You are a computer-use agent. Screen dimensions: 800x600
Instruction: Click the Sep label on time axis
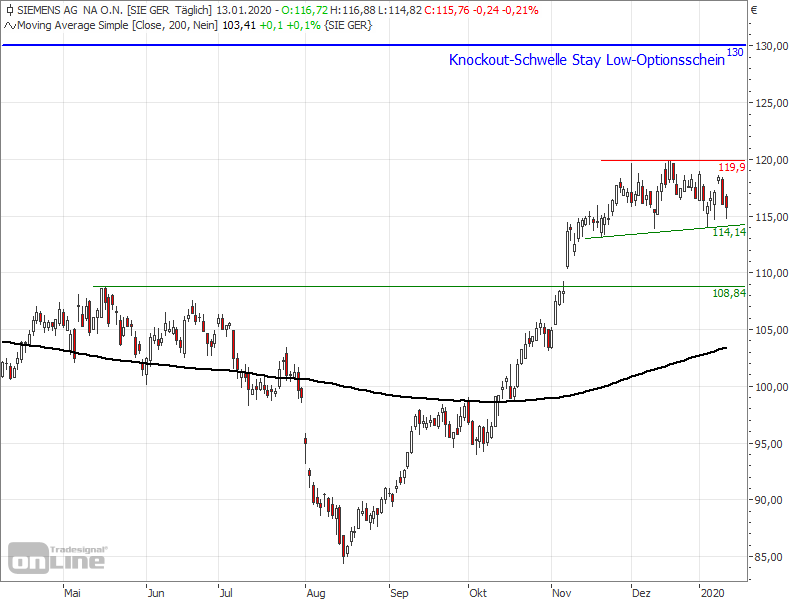399,593
